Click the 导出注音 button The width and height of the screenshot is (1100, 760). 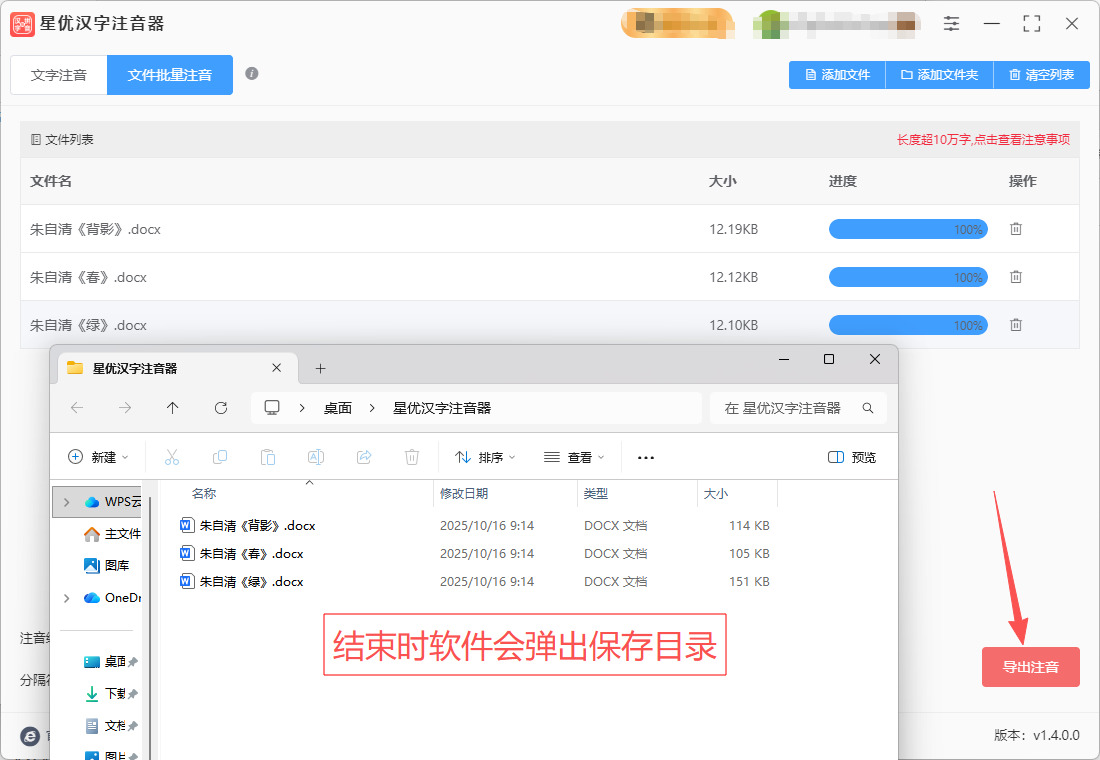[1030, 667]
